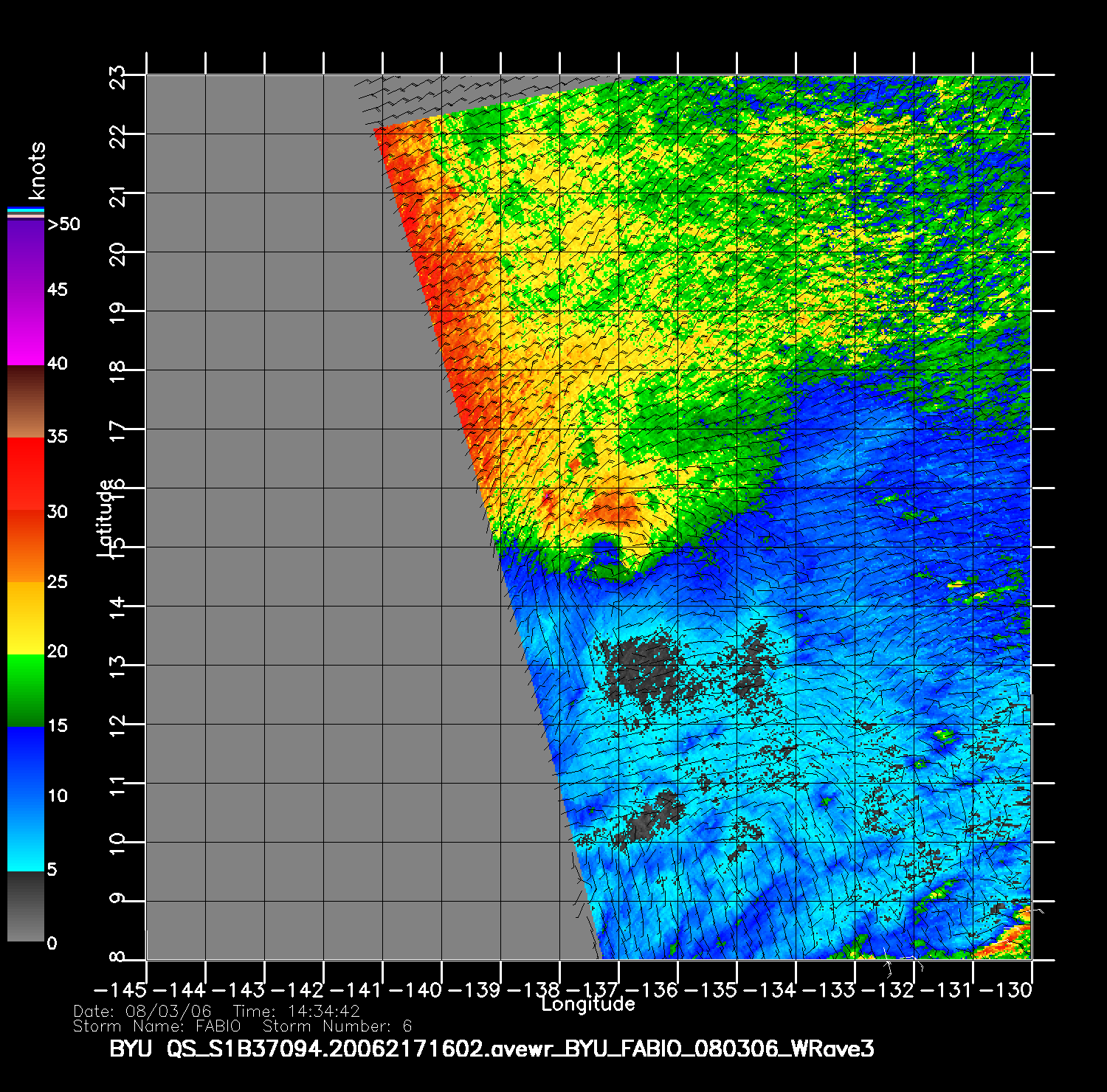Pick the purple 45–50 knots legend band

click(26, 256)
